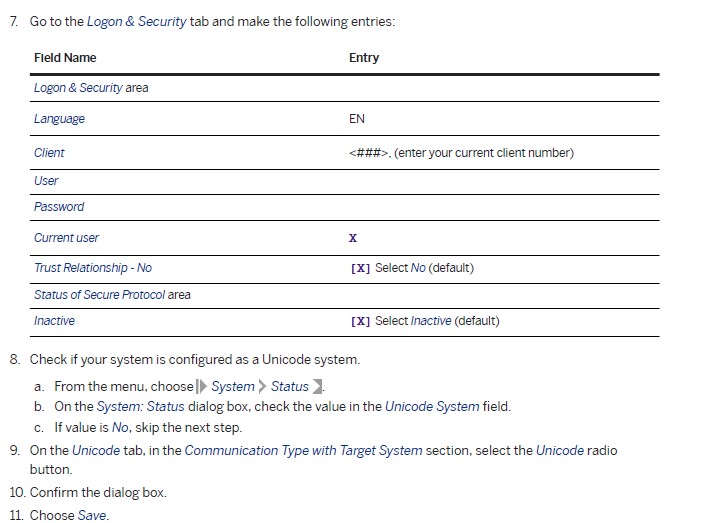Click the Status of Secure Protocol area label

112,295
